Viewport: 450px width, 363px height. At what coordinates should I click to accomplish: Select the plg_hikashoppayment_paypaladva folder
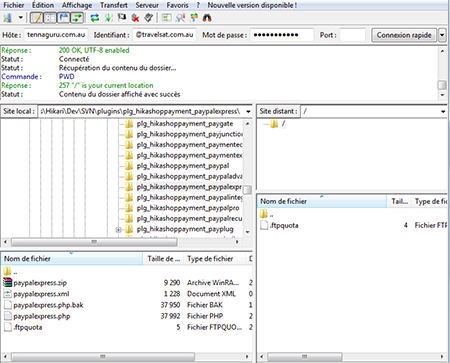(x=189, y=177)
